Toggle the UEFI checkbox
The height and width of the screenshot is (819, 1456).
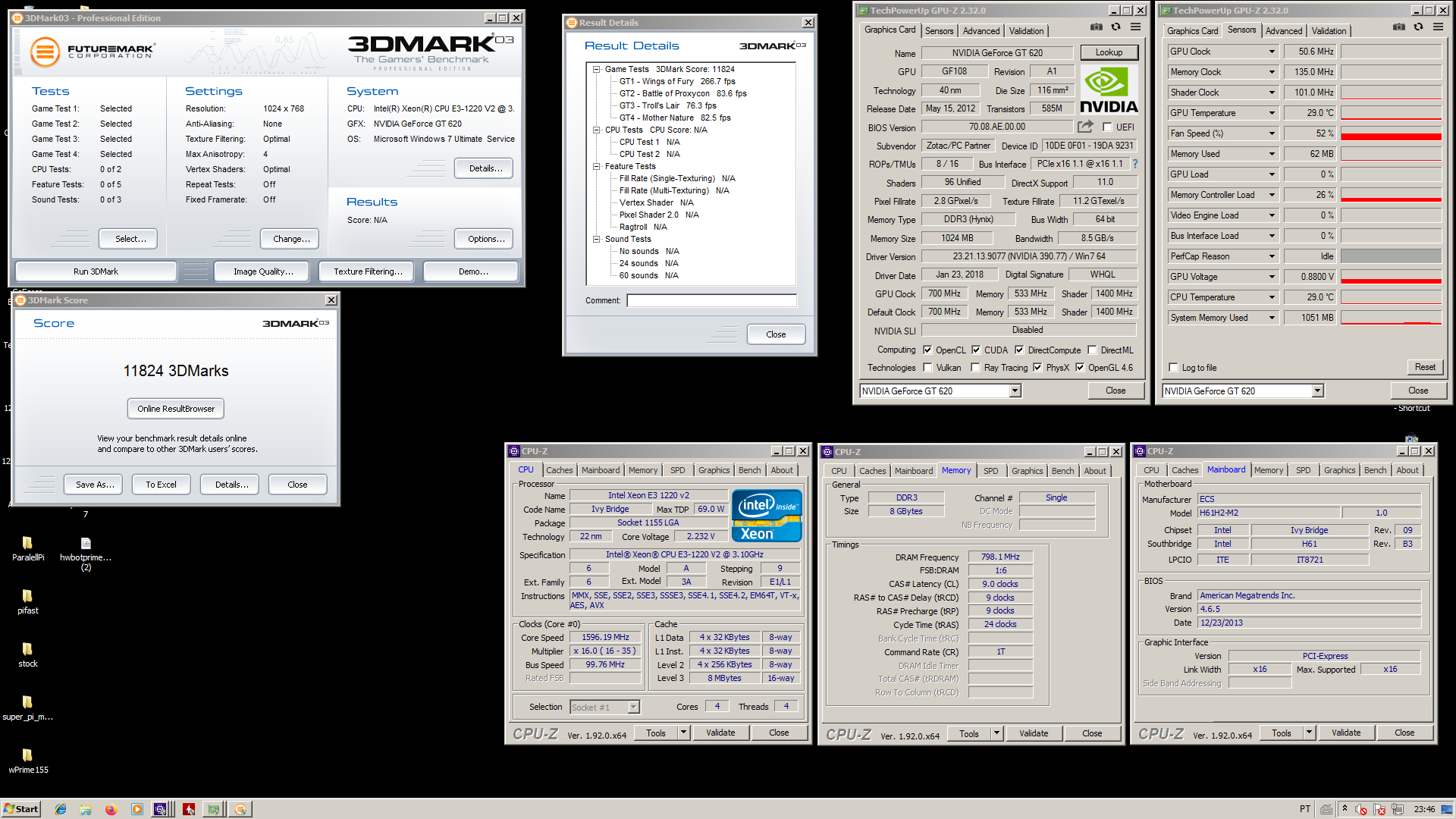click(1107, 127)
